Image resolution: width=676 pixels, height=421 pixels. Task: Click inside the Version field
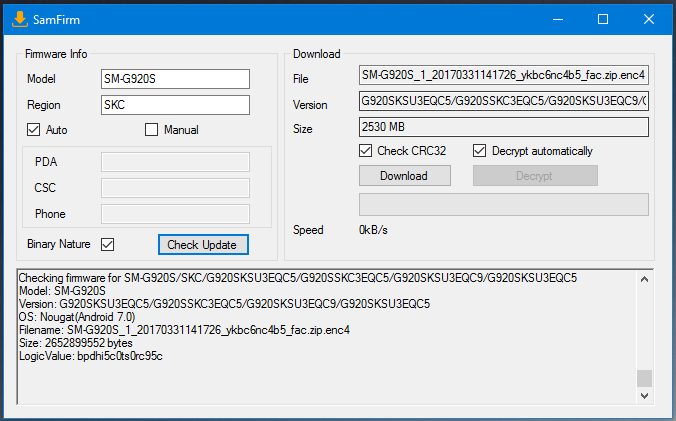(x=504, y=102)
